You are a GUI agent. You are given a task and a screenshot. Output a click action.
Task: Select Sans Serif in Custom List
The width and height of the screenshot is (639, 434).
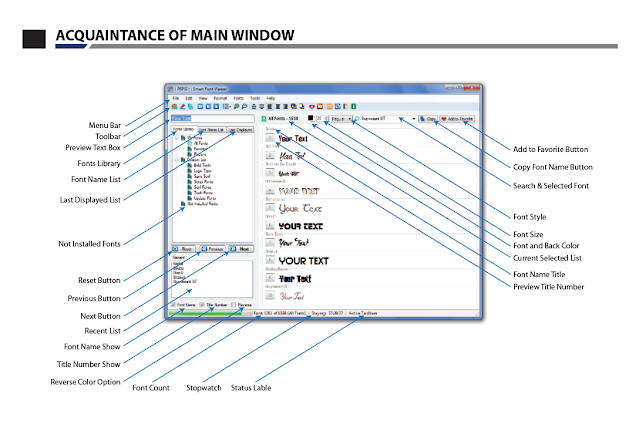202,176
